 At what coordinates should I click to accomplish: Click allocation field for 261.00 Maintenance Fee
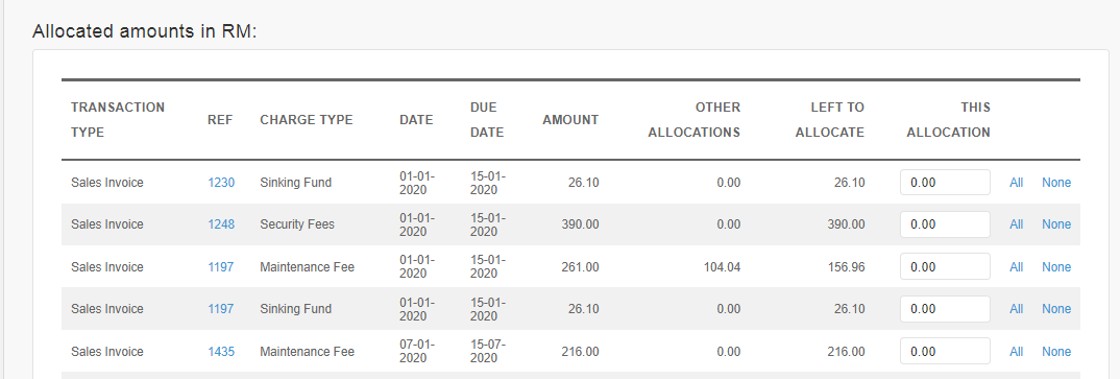[945, 267]
